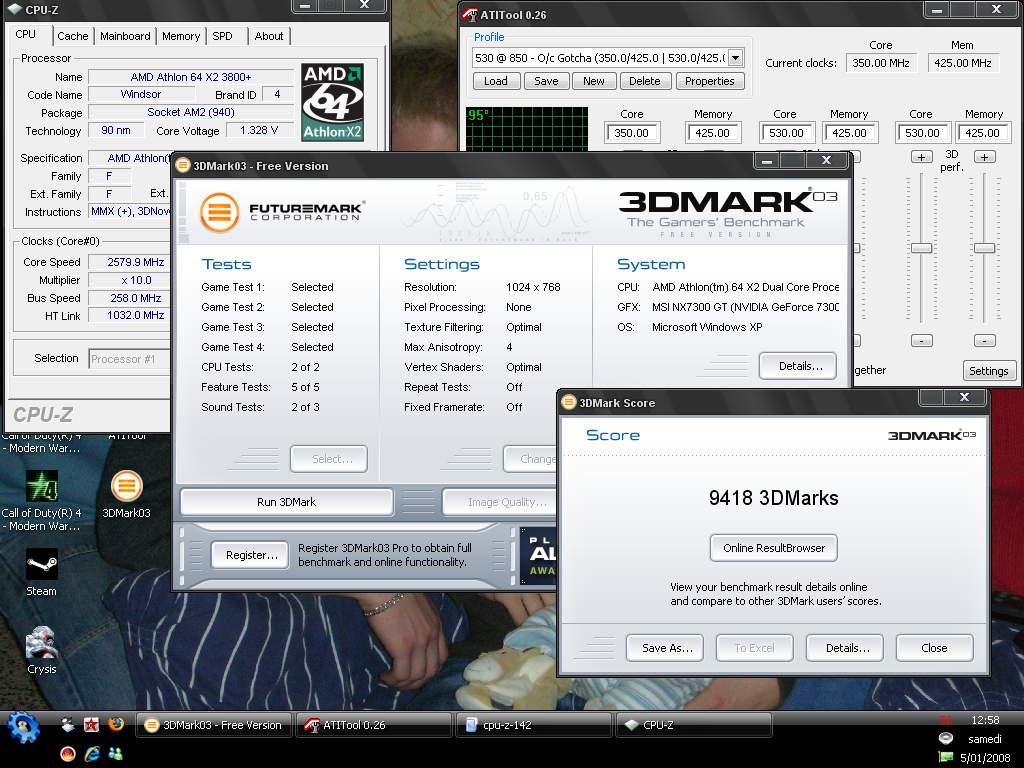1024x768 pixels.
Task: Switch to cpu-z-142 taskbar button
Action: [534, 725]
